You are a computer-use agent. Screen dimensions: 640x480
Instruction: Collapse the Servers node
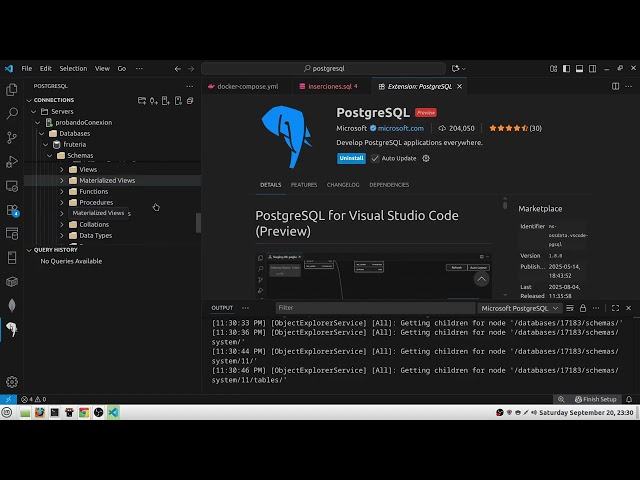pos(33,111)
